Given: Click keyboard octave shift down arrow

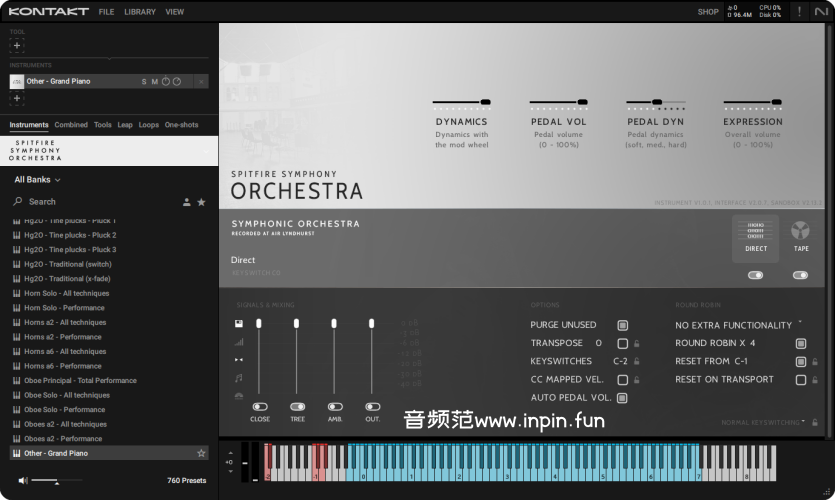Looking at the screenshot, I should [230, 471].
